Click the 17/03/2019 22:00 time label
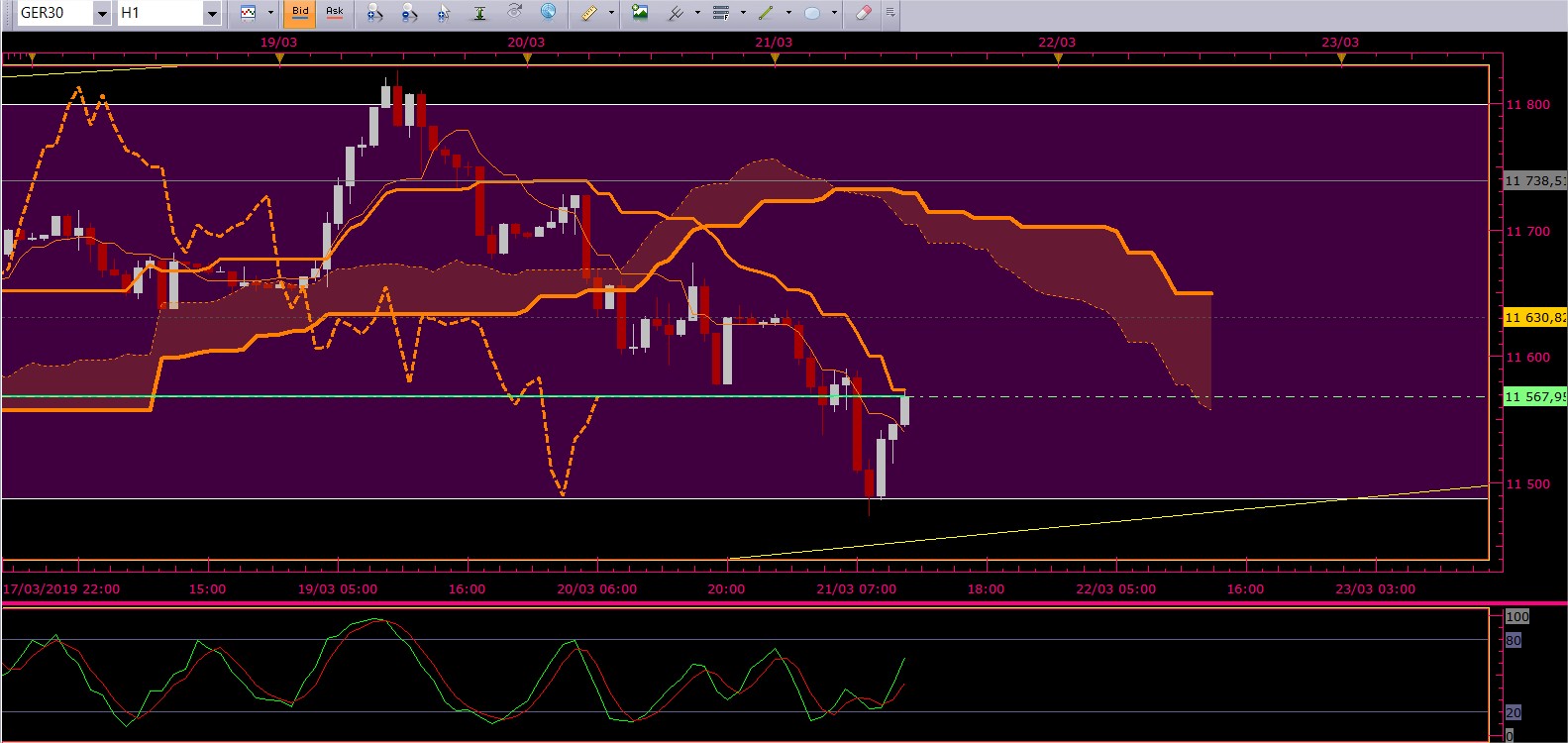 pos(61,588)
